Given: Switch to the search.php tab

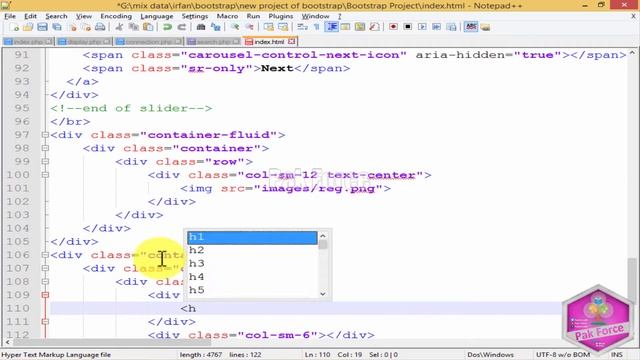Looking at the screenshot, I should point(213,42).
